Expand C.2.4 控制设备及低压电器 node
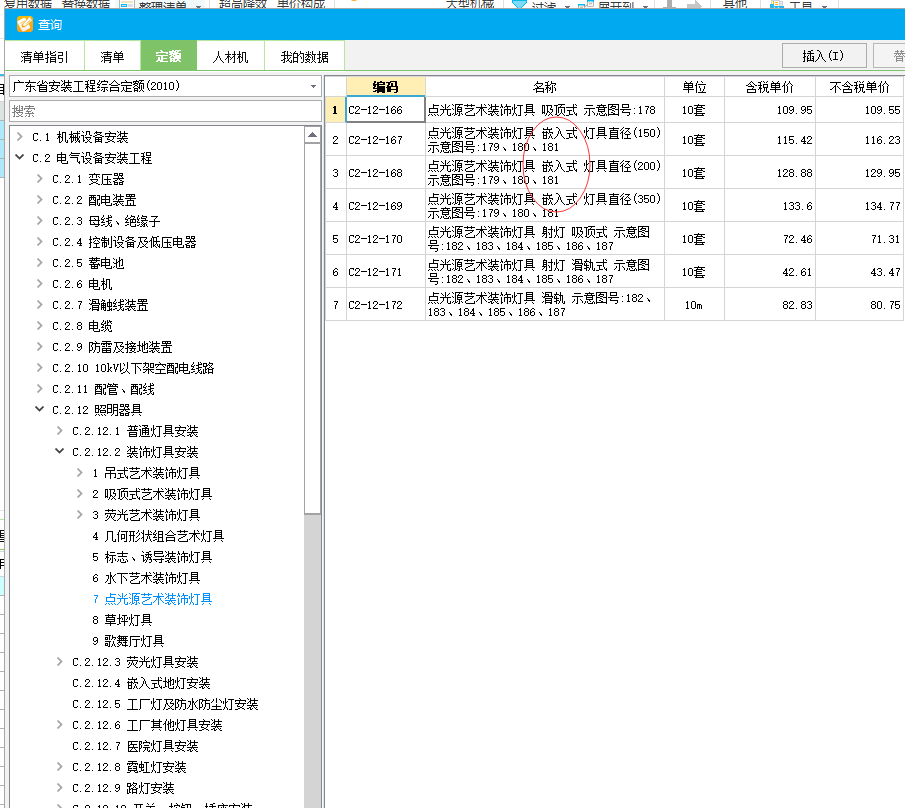Screen dimensions: 905x808 pyautogui.click(x=40, y=242)
